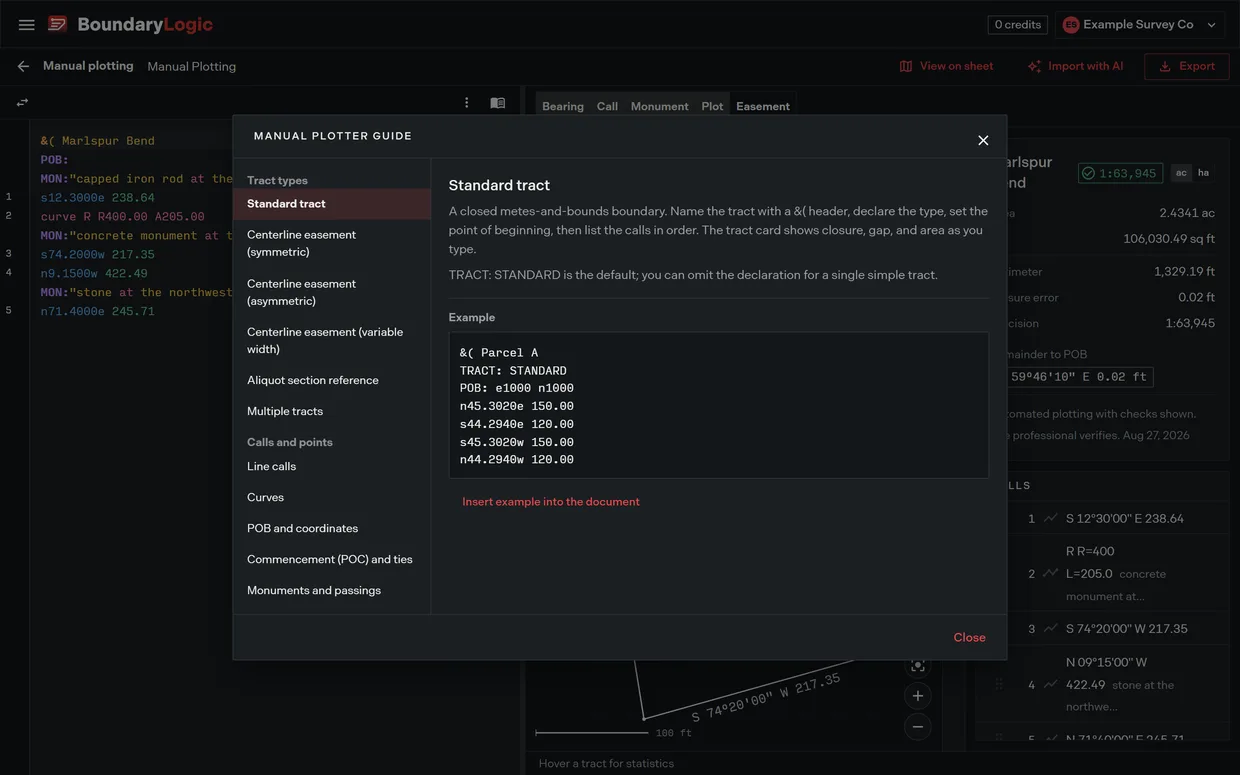Open Monuments and passings topic
The image size is (1240, 775).
click(x=332, y=590)
